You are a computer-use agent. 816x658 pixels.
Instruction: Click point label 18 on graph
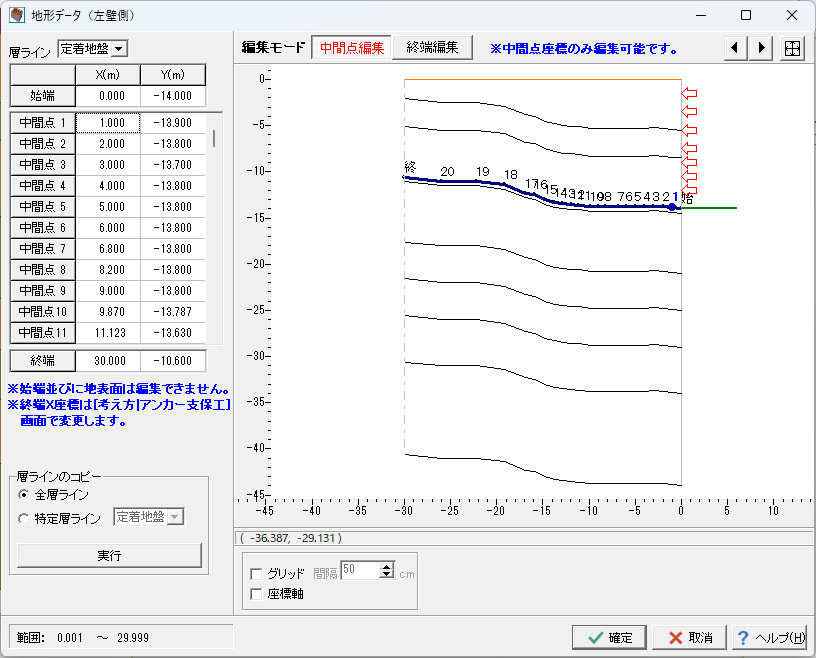coord(511,175)
